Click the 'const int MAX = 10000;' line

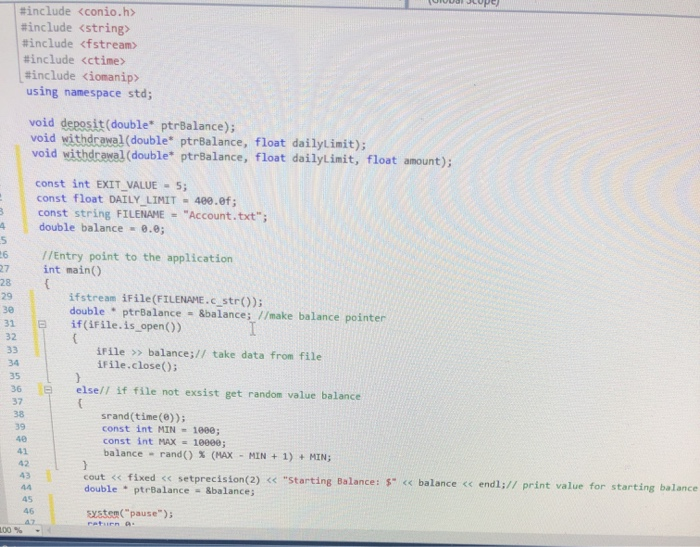164,442
